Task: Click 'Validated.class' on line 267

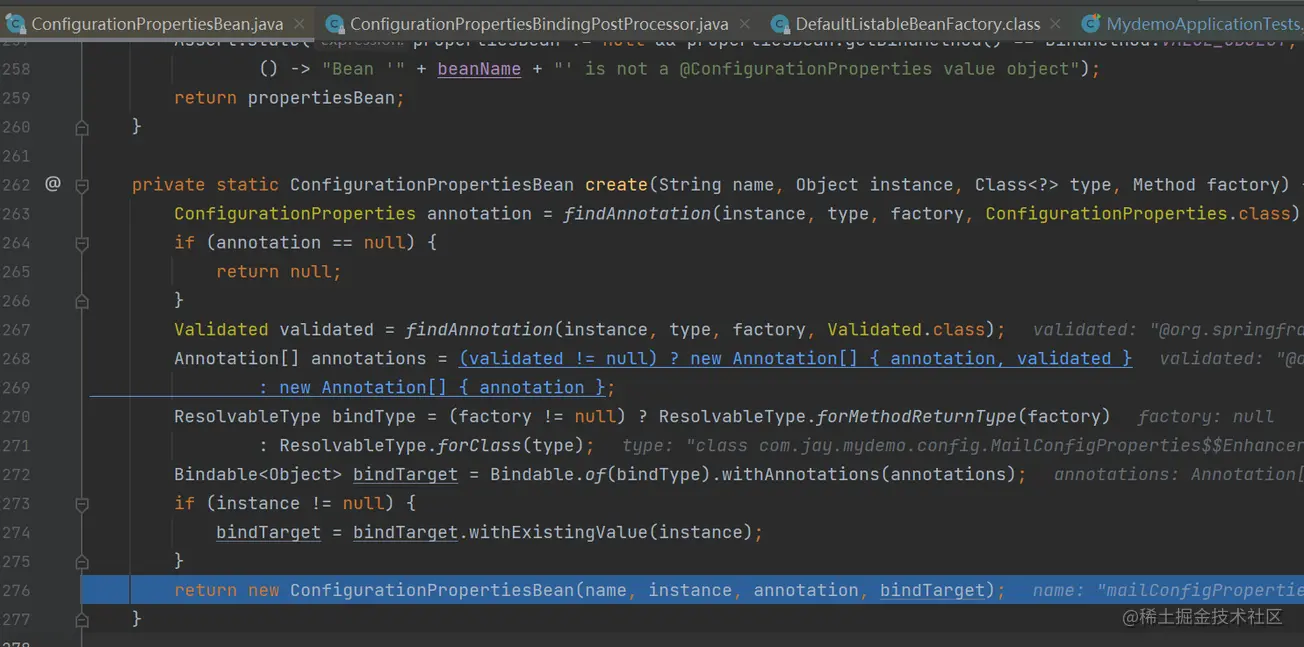Action: 906,330
